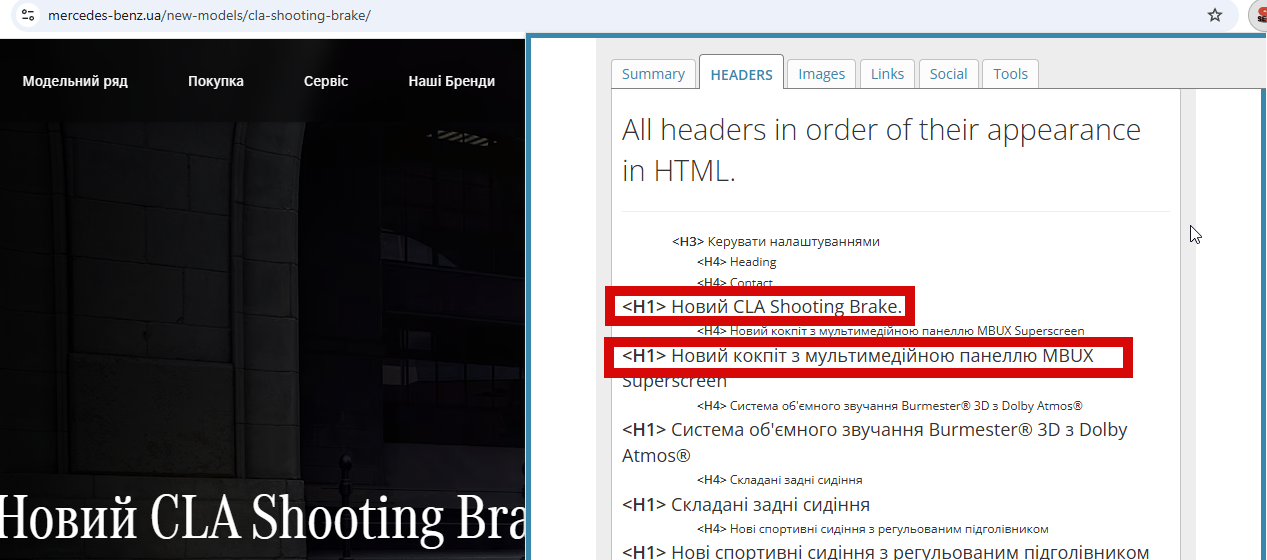Click the H1 Складані задні сидіння entry
Screen dimensions: 1267x560
(x=746, y=504)
